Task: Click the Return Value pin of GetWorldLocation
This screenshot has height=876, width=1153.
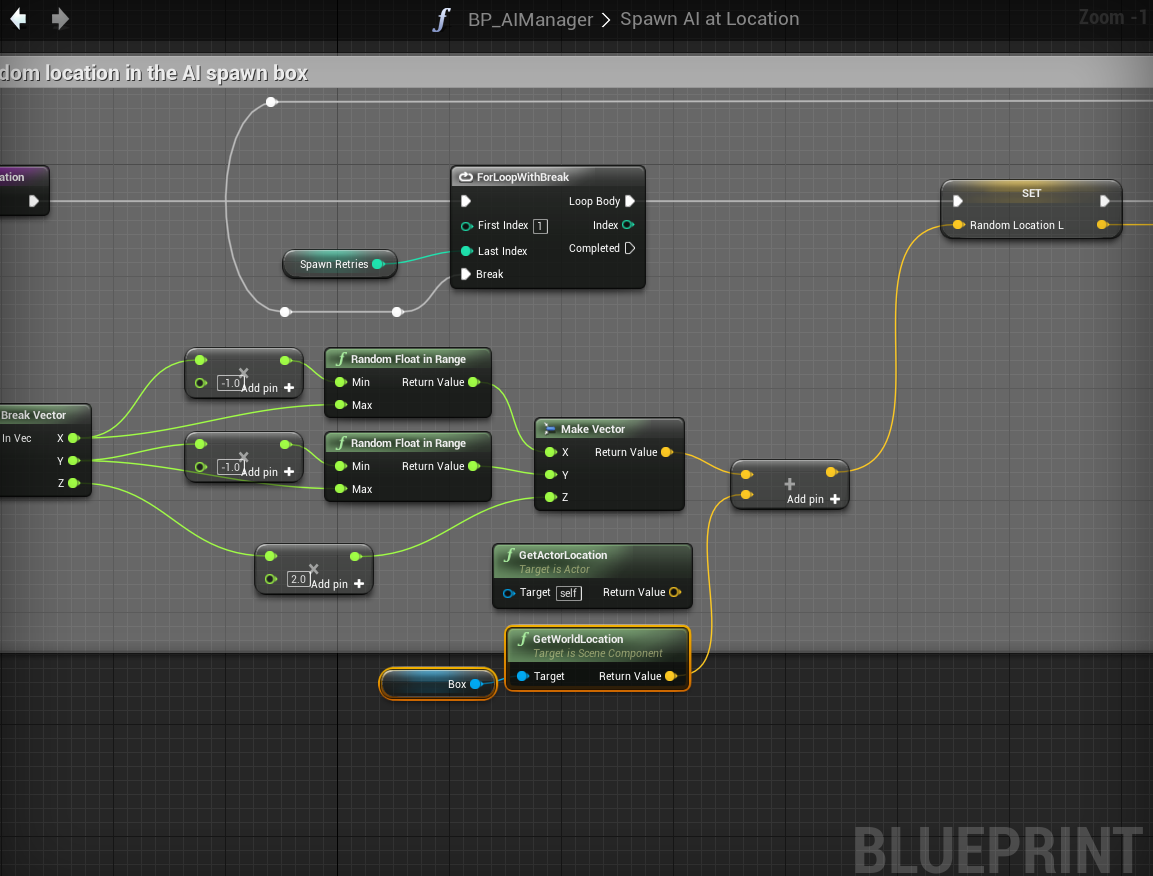Action: click(x=670, y=676)
